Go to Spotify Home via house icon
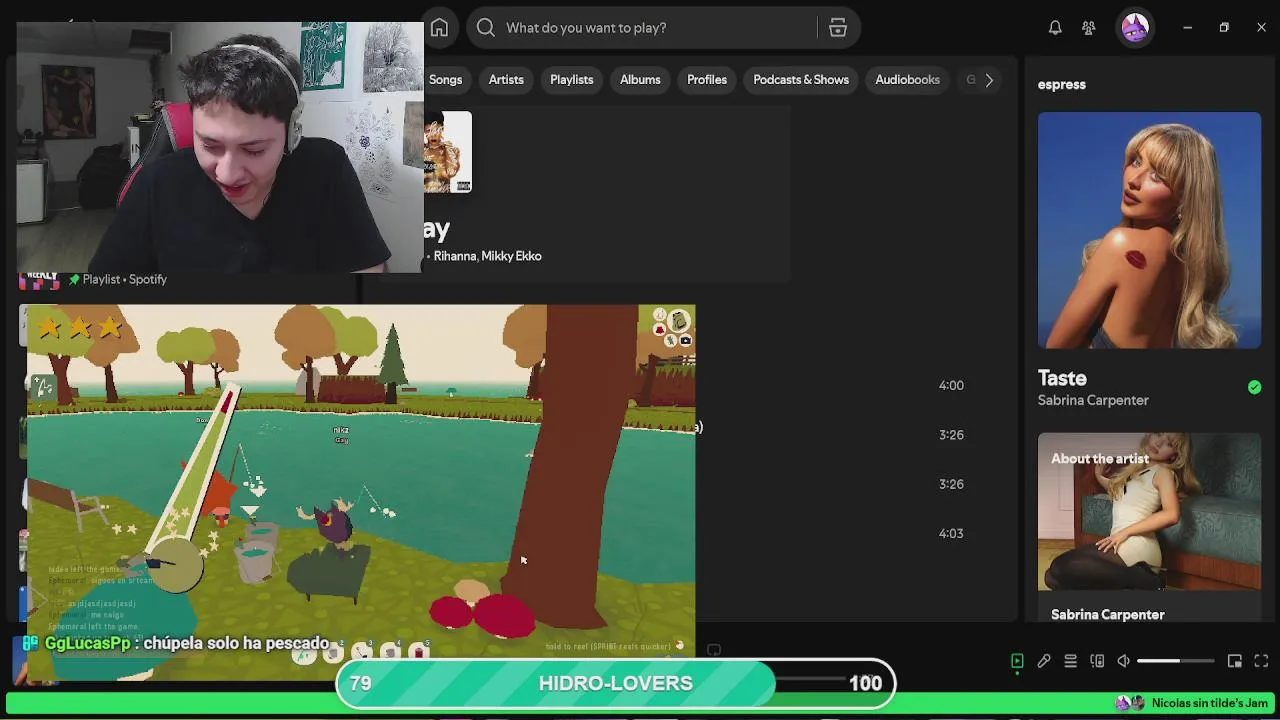The width and height of the screenshot is (1280, 720). click(x=439, y=28)
